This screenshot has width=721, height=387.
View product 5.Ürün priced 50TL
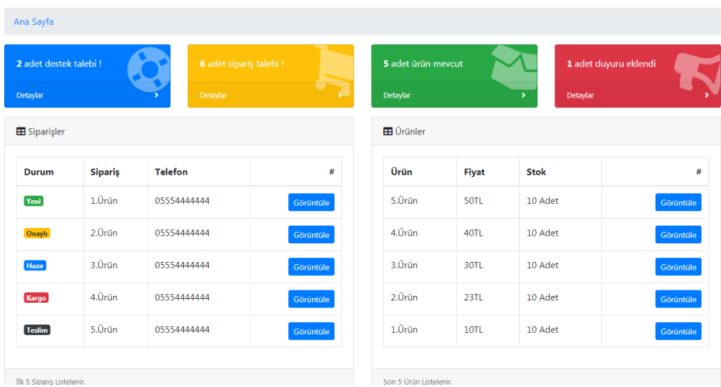pyautogui.click(x=678, y=202)
